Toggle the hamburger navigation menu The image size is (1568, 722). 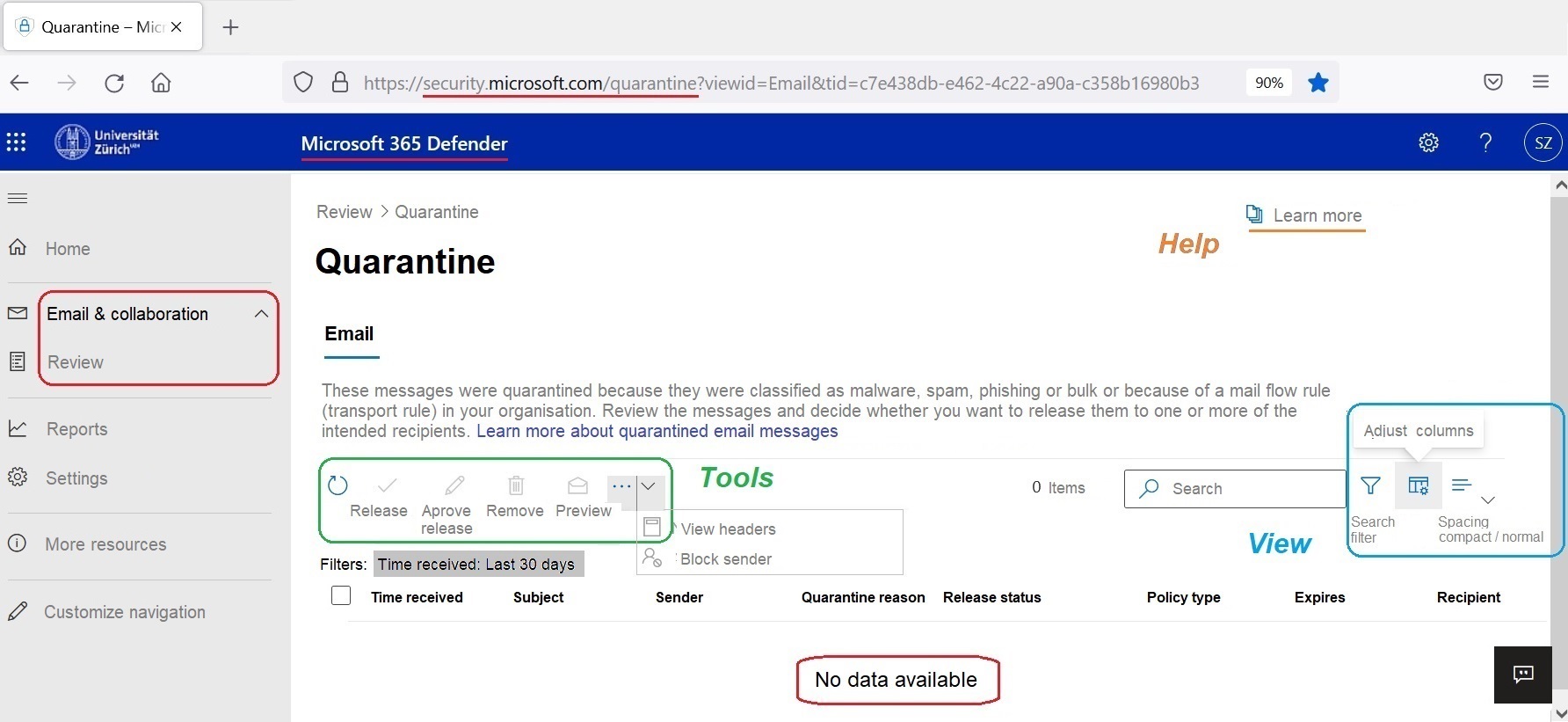click(18, 198)
